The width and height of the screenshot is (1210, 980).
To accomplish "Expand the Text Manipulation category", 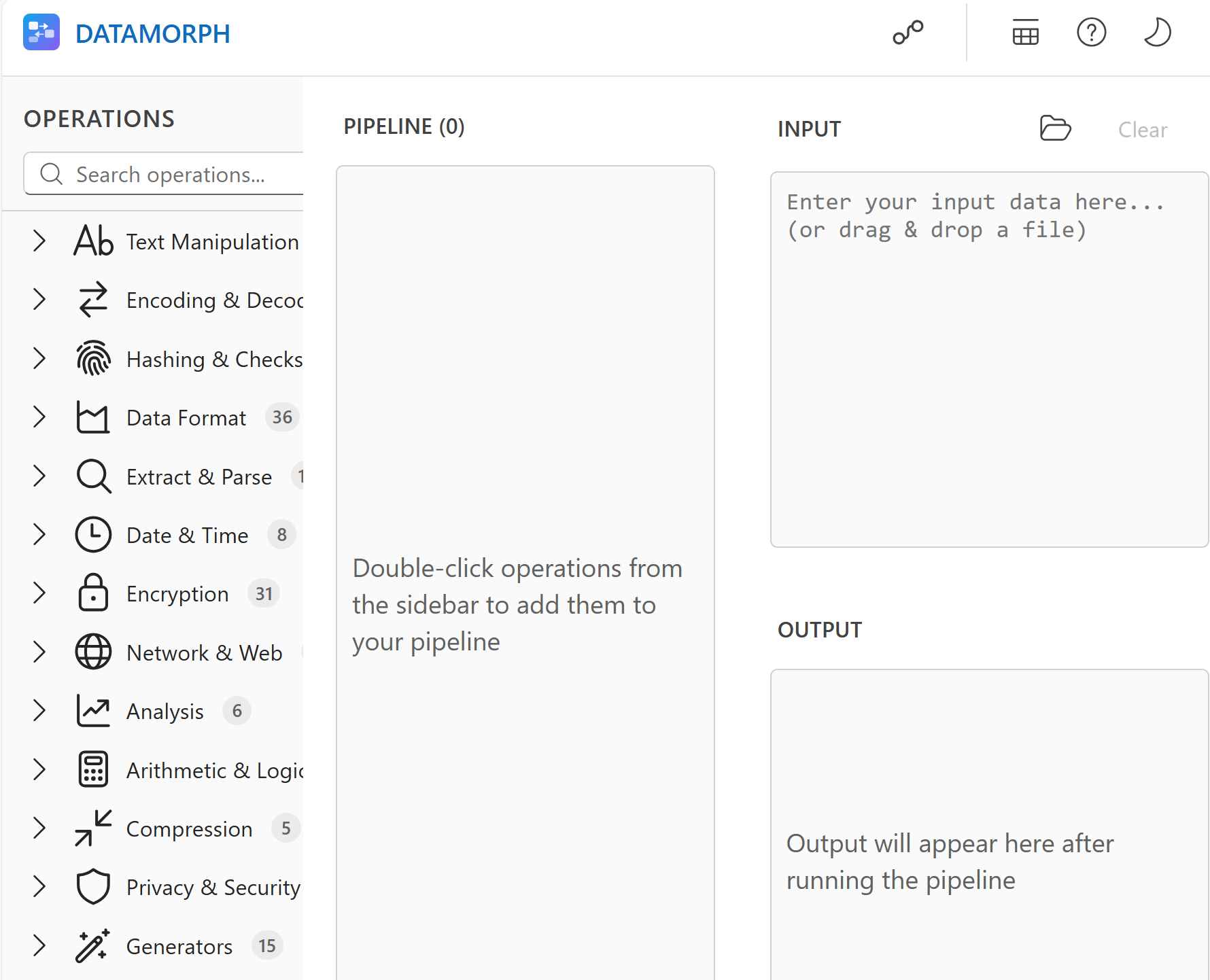I will point(39,241).
